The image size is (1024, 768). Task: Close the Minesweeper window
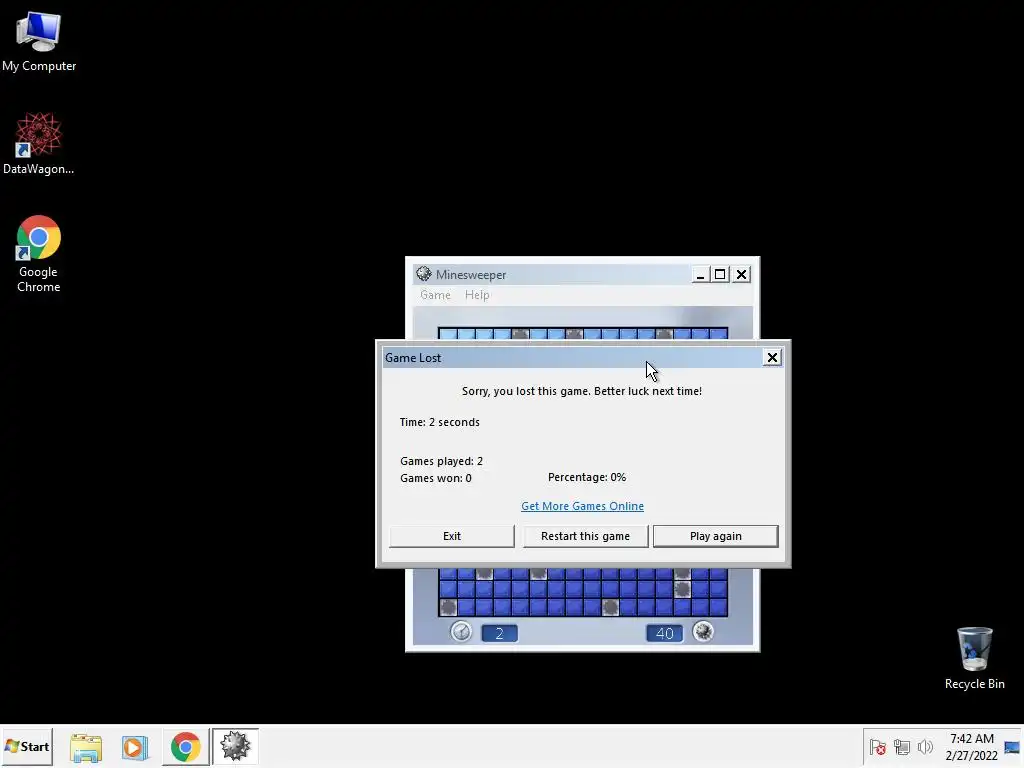click(x=741, y=275)
